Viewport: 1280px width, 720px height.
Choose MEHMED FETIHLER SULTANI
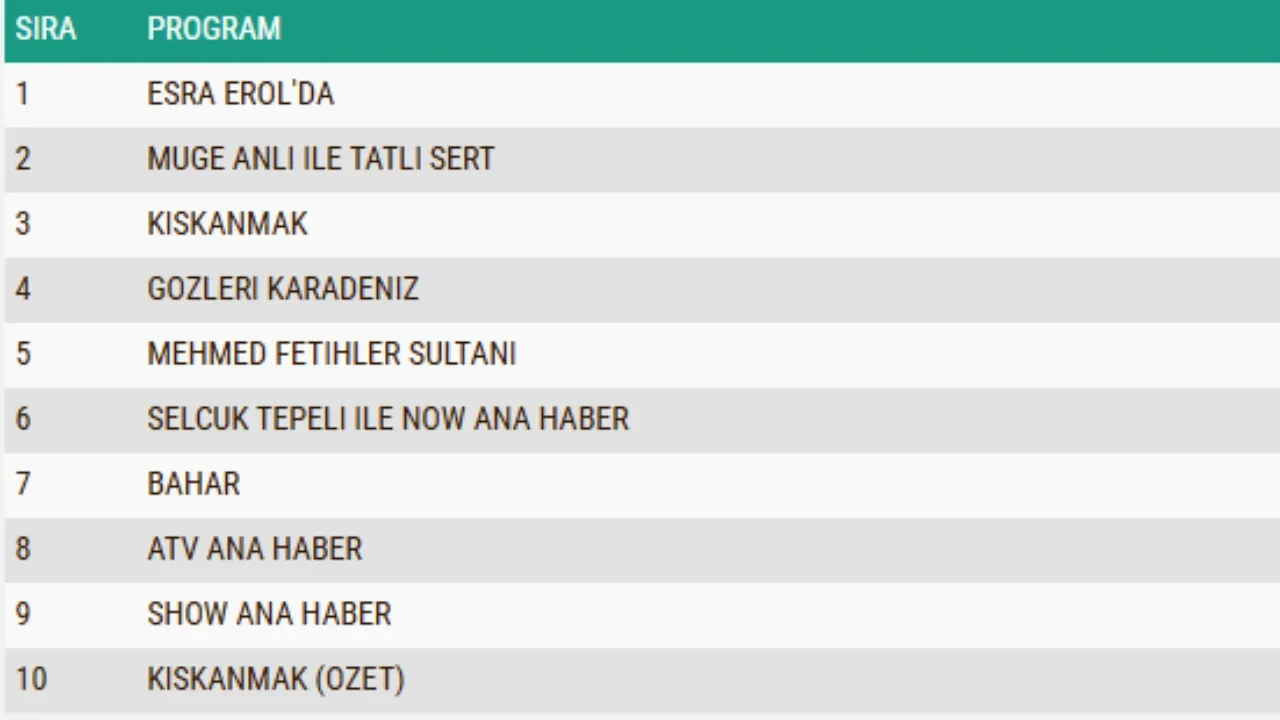click(x=331, y=354)
